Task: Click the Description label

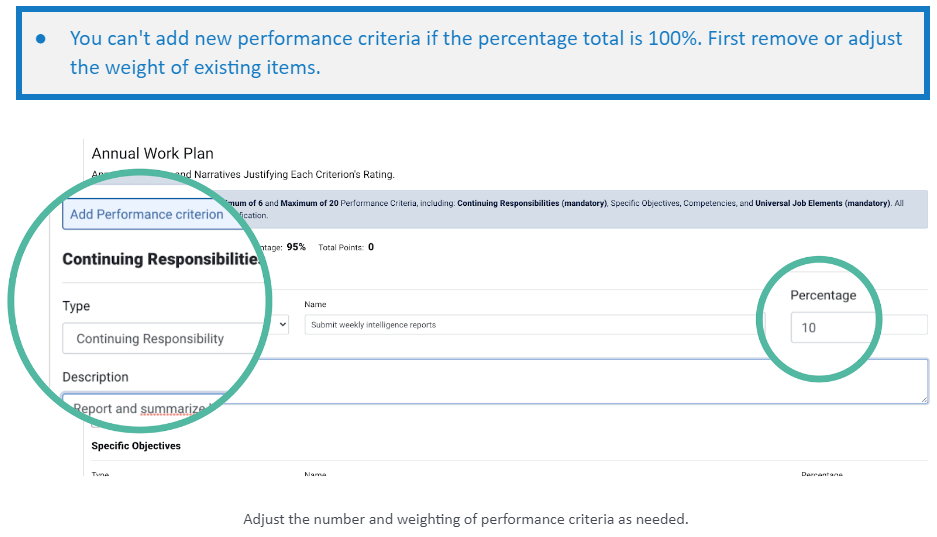Action: coord(96,377)
